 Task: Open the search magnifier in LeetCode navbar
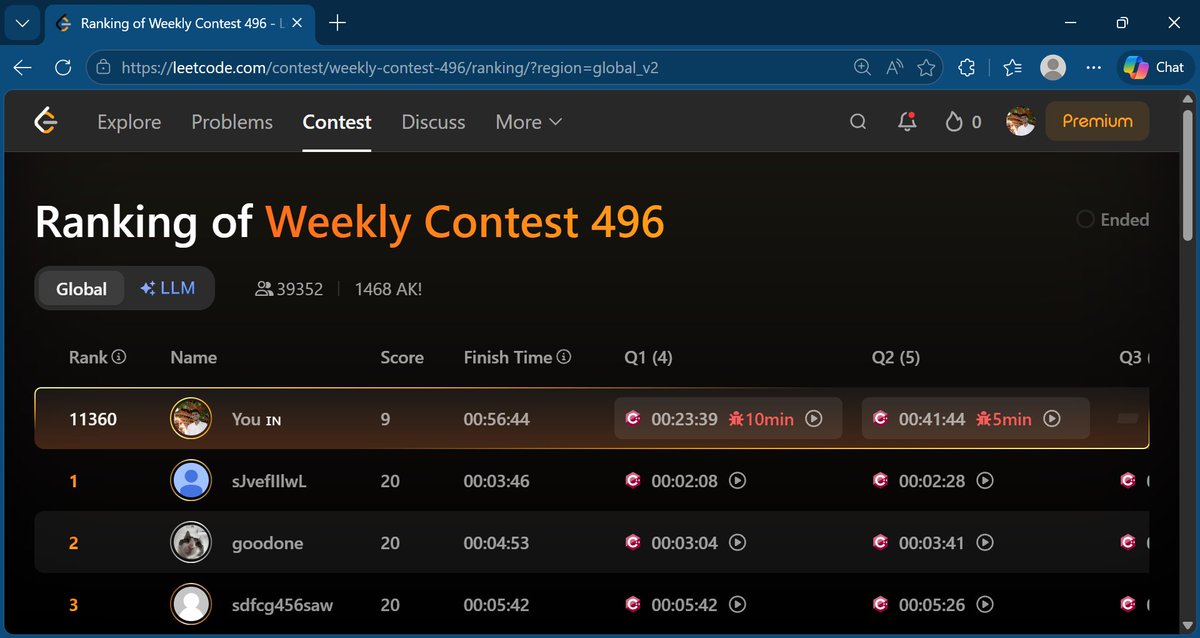click(858, 122)
